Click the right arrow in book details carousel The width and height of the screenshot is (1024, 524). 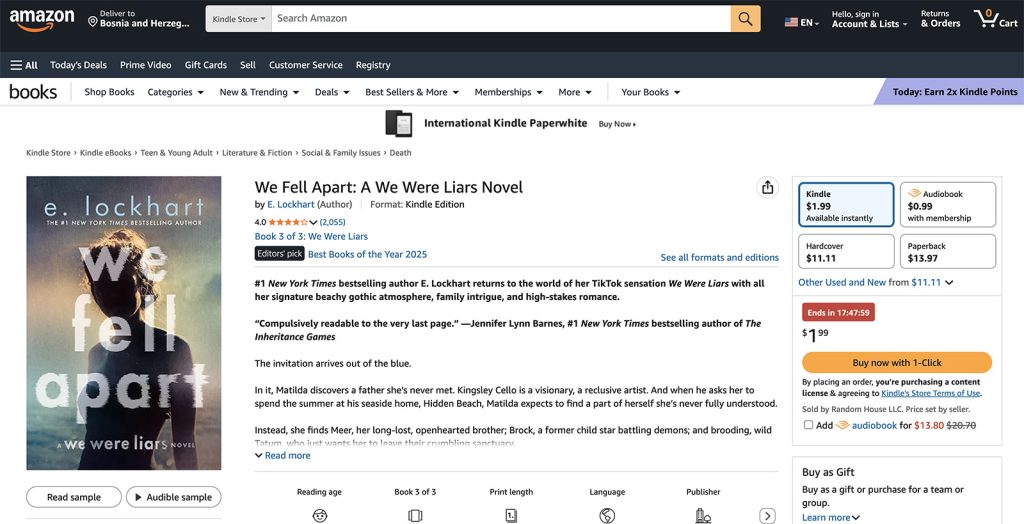767,516
